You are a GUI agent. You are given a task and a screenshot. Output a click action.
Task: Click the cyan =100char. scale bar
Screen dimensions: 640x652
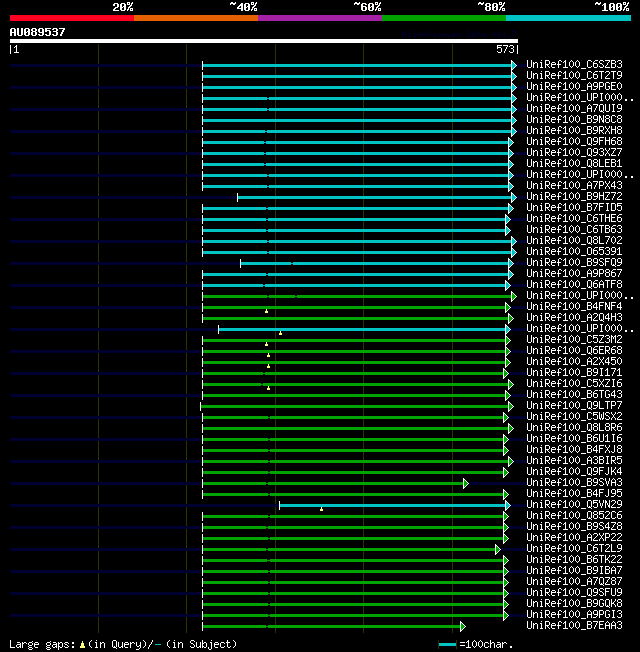tap(447, 645)
